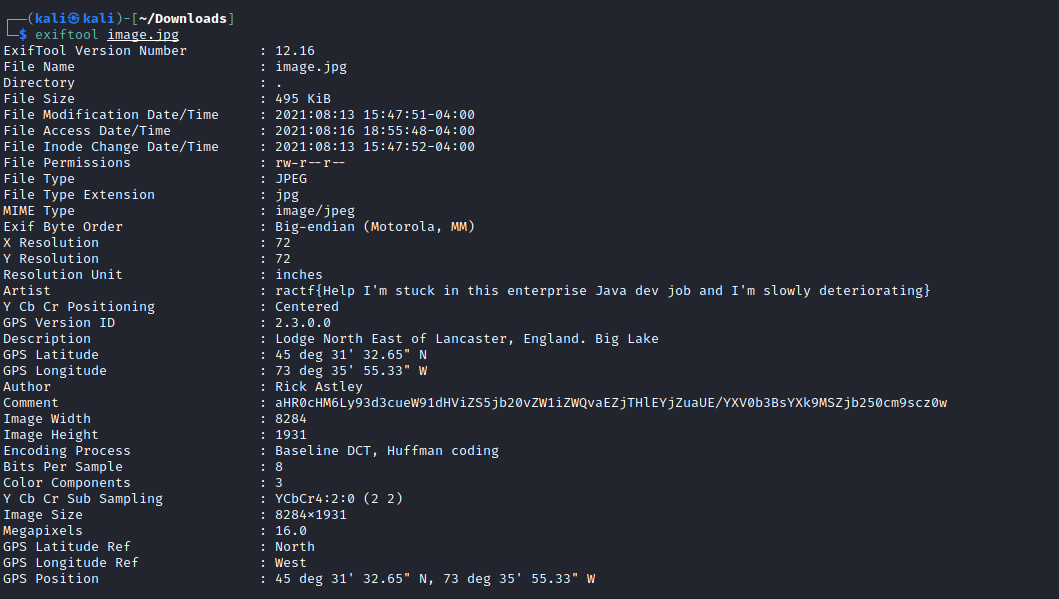Viewport: 1059px width, 599px height.
Task: Click the GPS Latitude value 45 deg
Action: click(x=351, y=355)
